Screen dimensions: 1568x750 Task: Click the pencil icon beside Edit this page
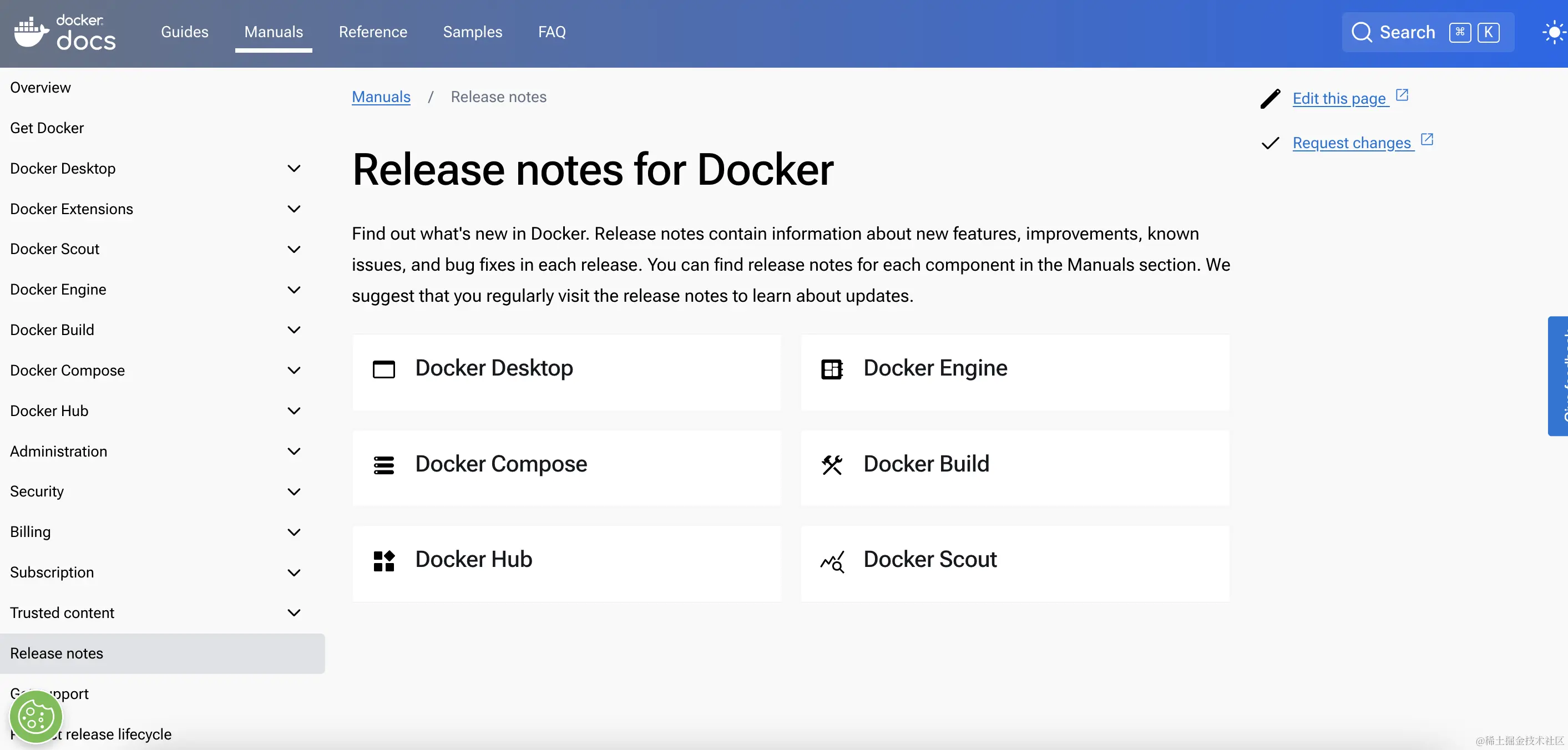[1271, 99]
